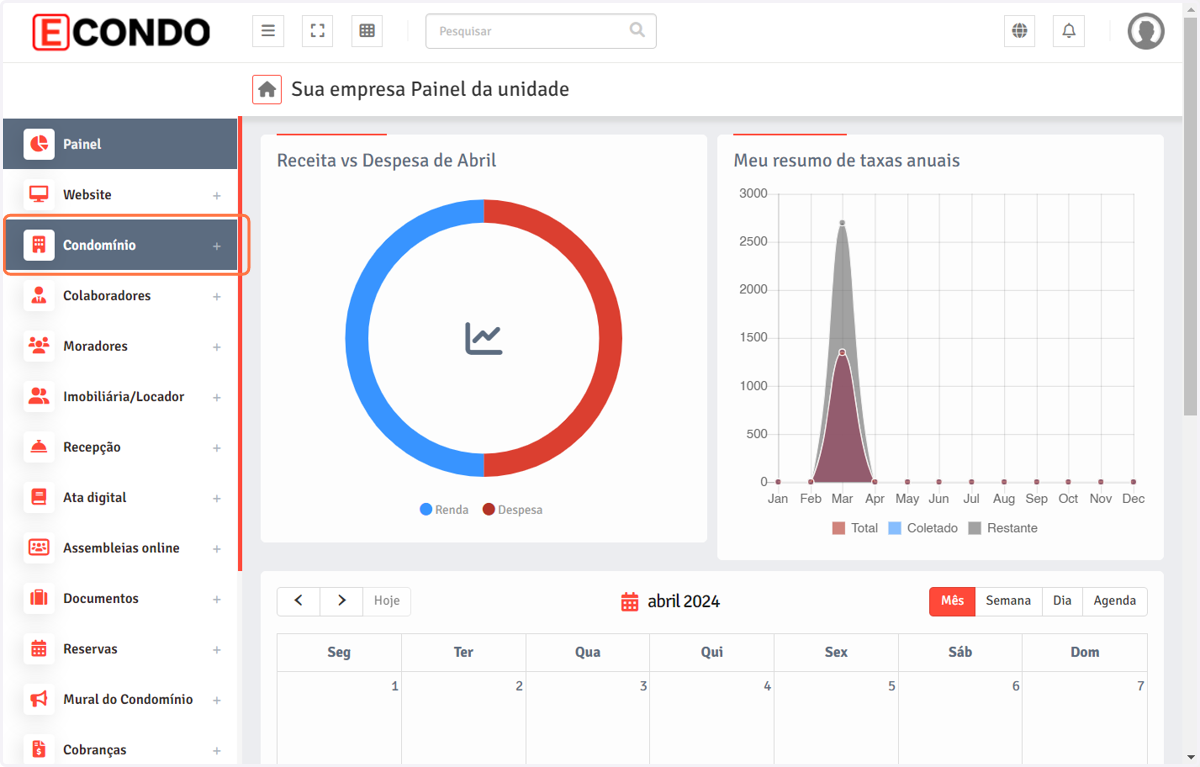Focus the Pesquisar search field
This screenshot has height=767, width=1200.
coord(541,31)
